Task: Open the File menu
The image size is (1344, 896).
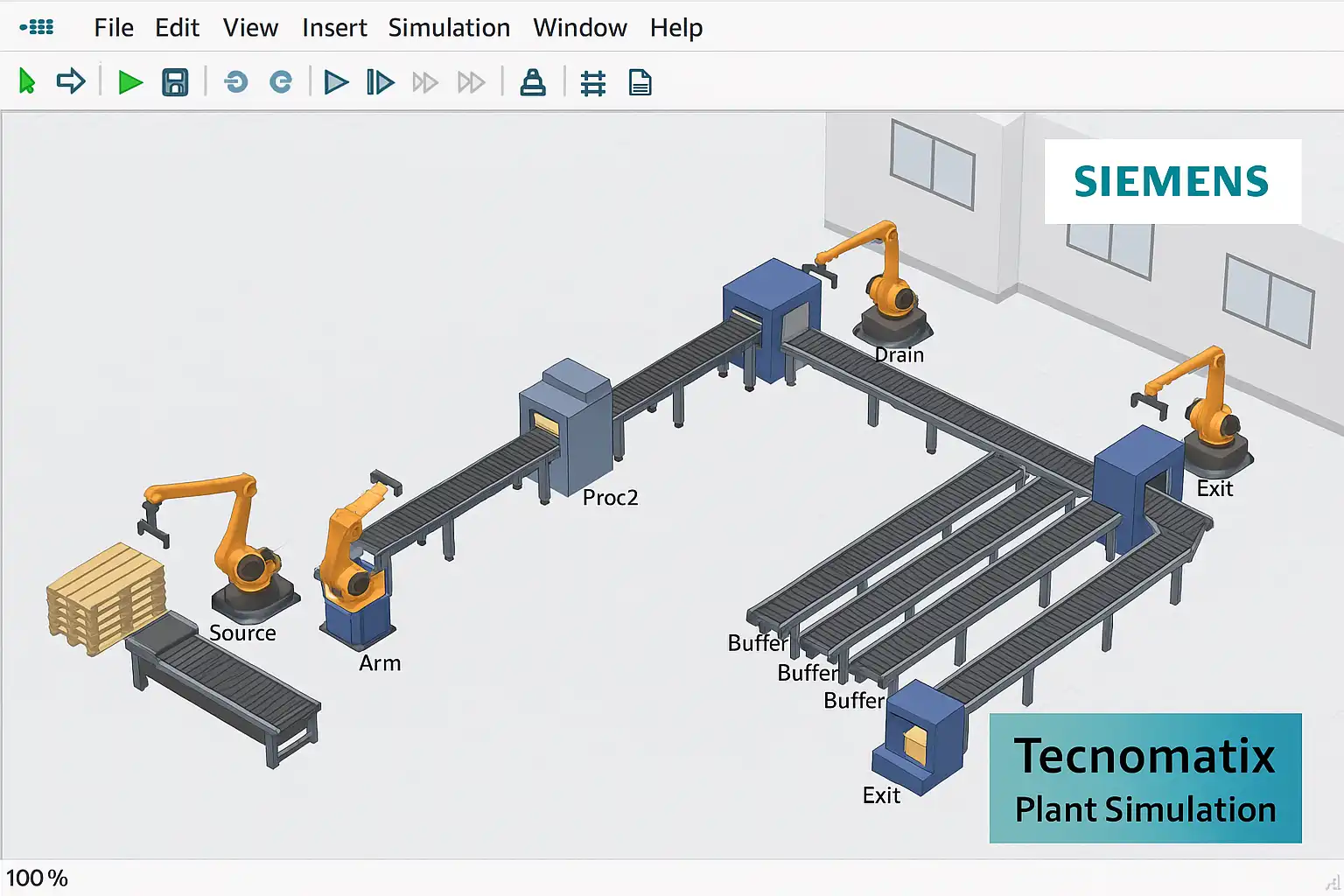Action: tap(114, 28)
